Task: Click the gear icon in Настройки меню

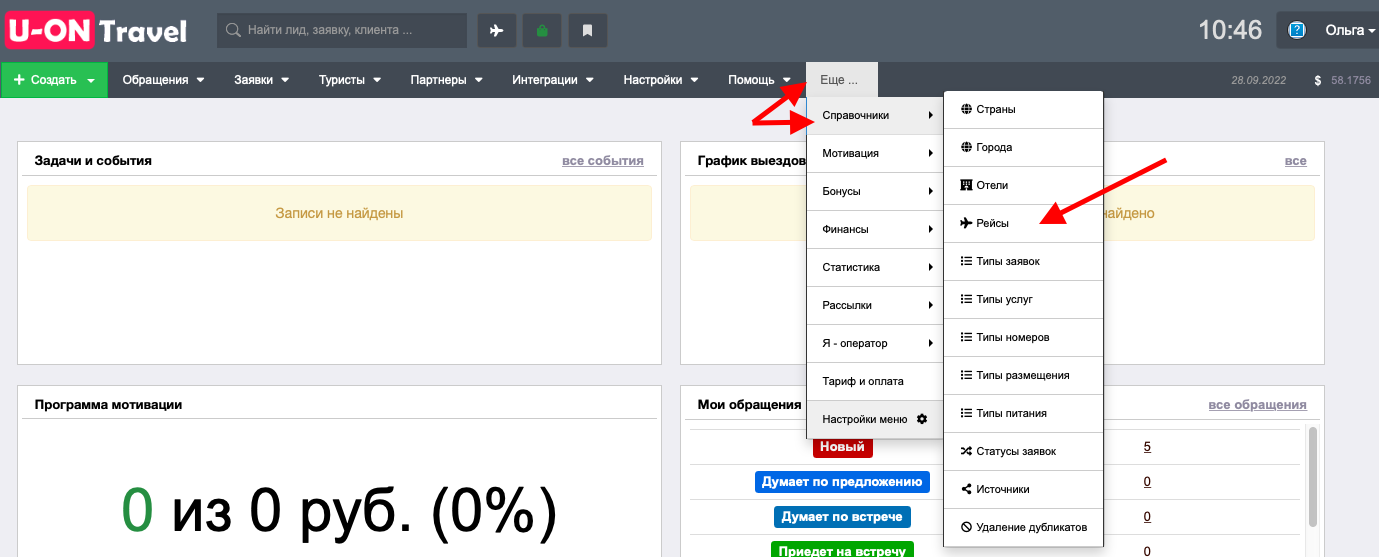Action: [922, 419]
